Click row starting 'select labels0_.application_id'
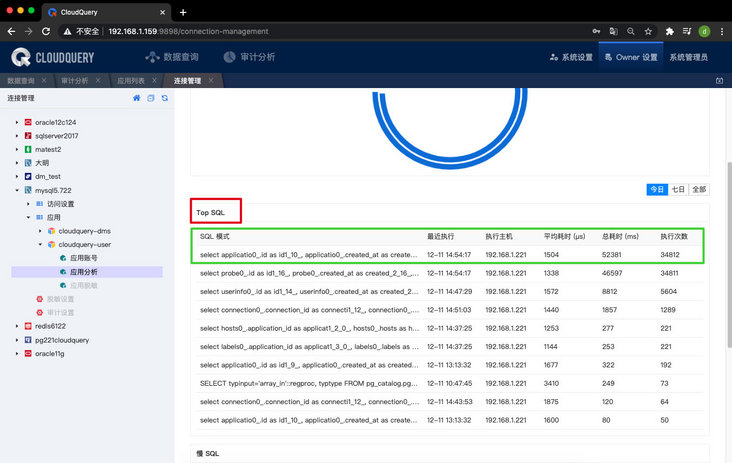This screenshot has height=463, width=732. [x=450, y=346]
